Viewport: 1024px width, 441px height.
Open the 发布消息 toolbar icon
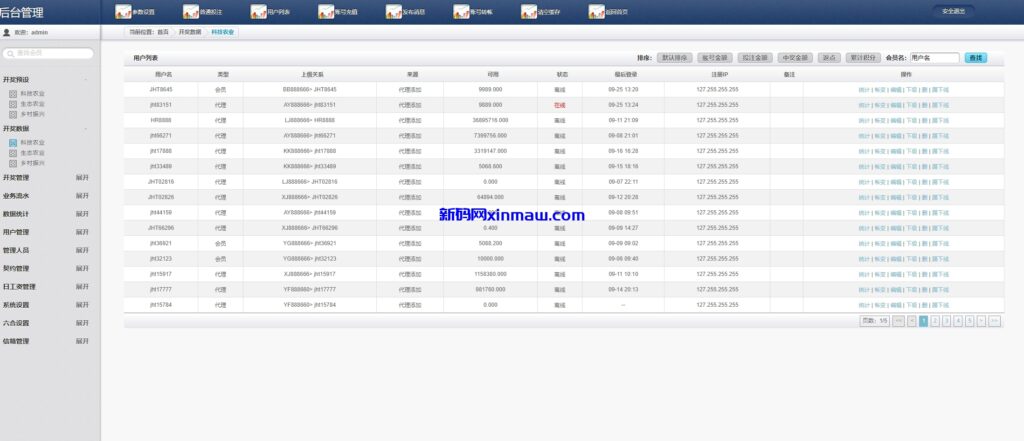[x=394, y=12]
